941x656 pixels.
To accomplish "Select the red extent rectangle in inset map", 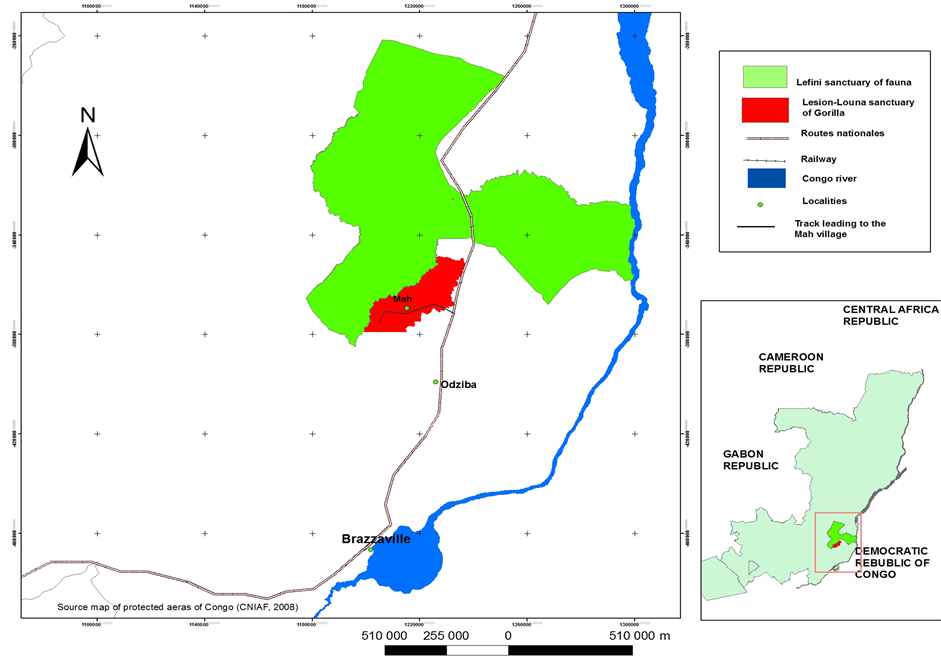I will (x=838, y=542).
